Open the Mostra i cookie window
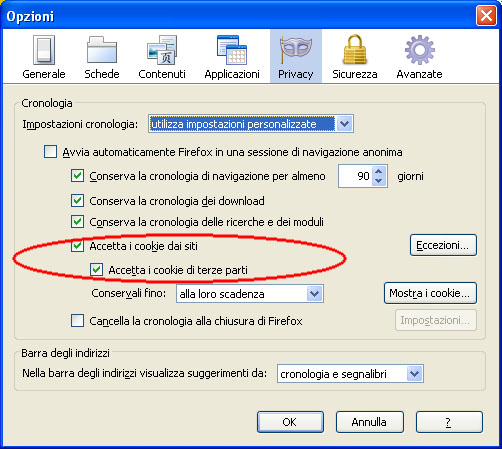The height and width of the screenshot is (449, 502). click(x=430, y=293)
